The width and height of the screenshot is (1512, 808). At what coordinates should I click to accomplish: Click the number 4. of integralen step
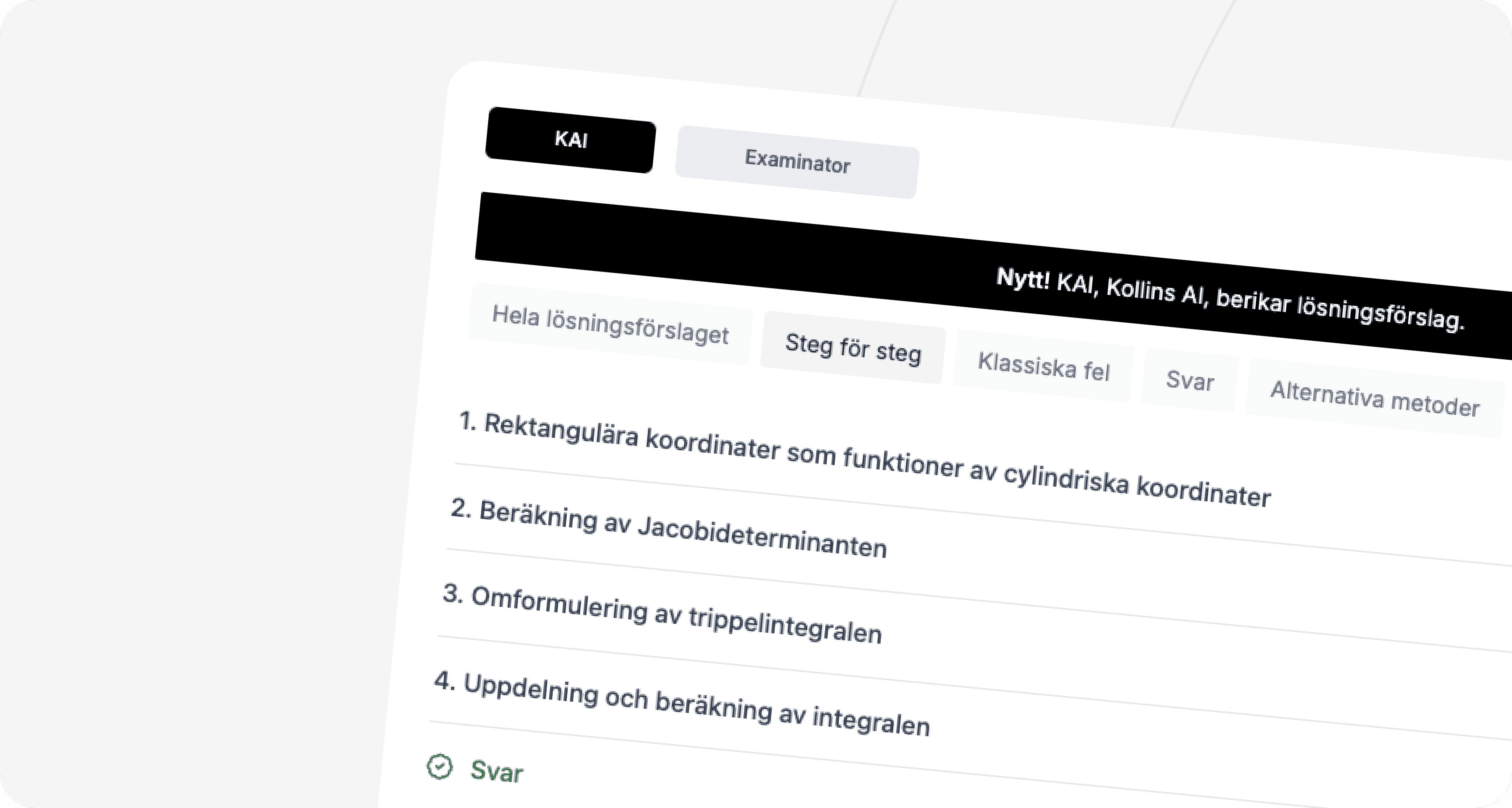click(444, 681)
